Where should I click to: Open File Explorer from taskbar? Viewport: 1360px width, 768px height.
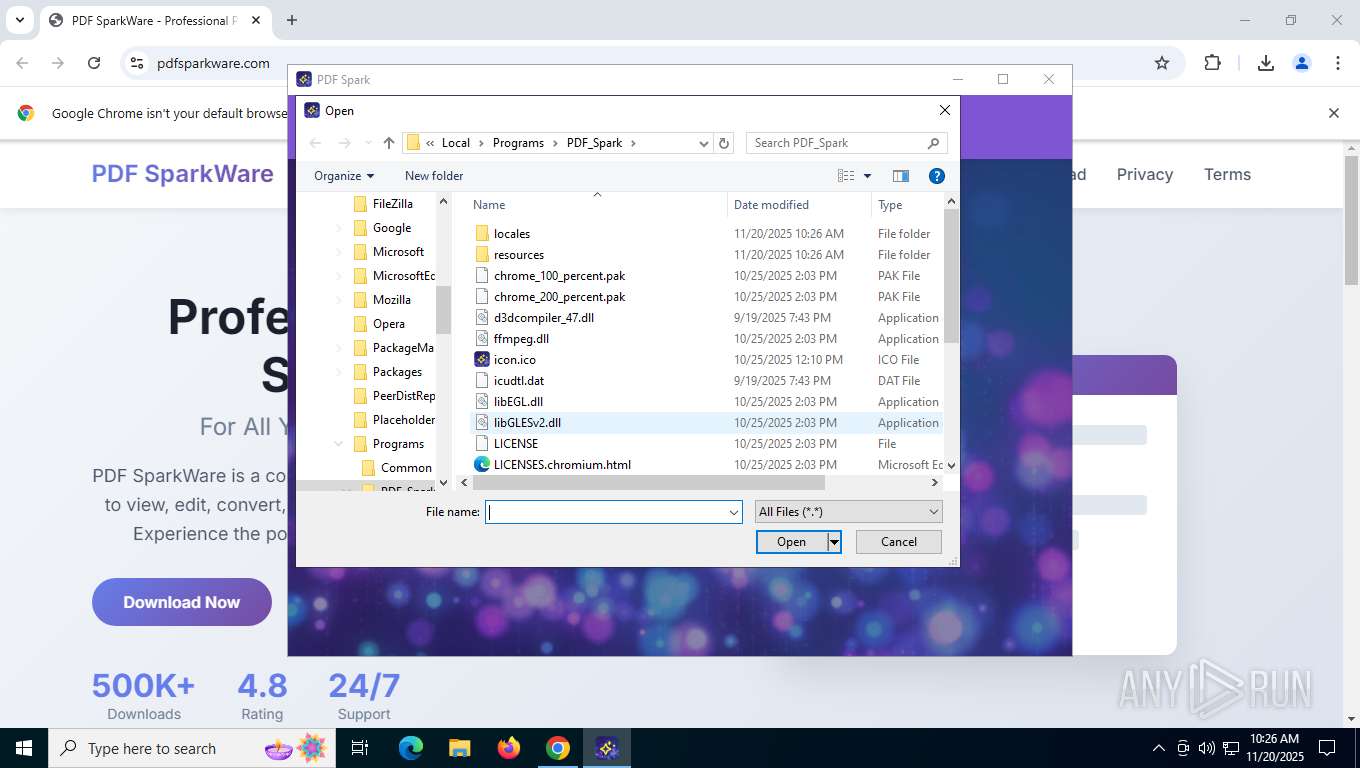(459, 748)
